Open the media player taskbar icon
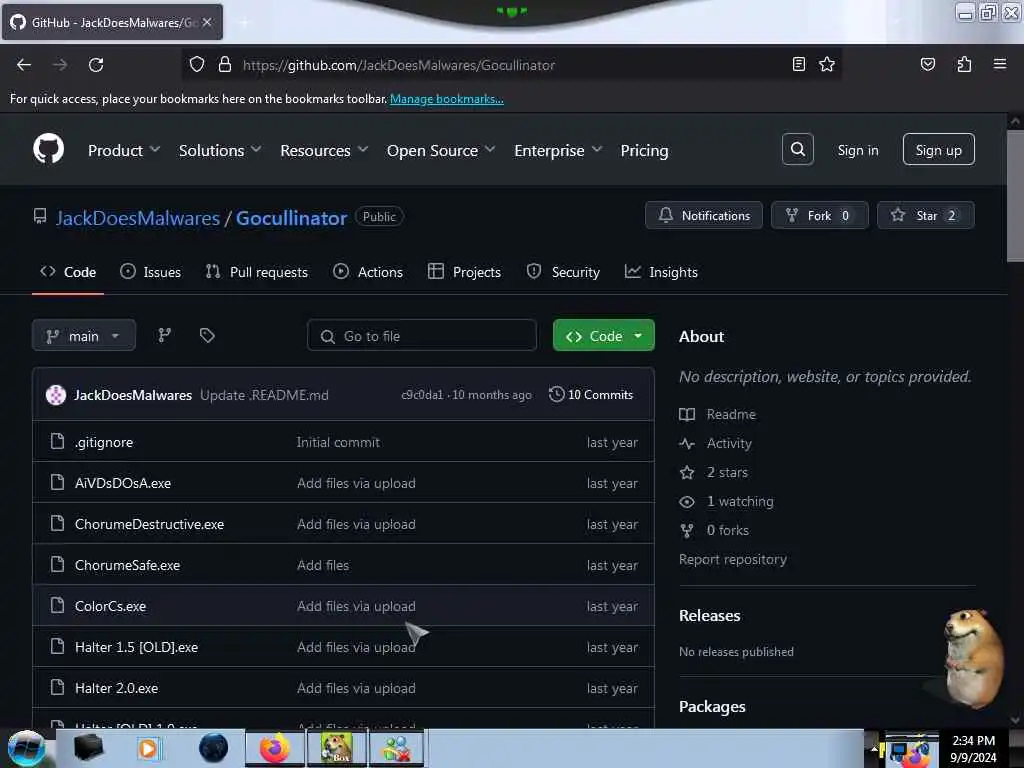This screenshot has height=768, width=1024. [148, 748]
